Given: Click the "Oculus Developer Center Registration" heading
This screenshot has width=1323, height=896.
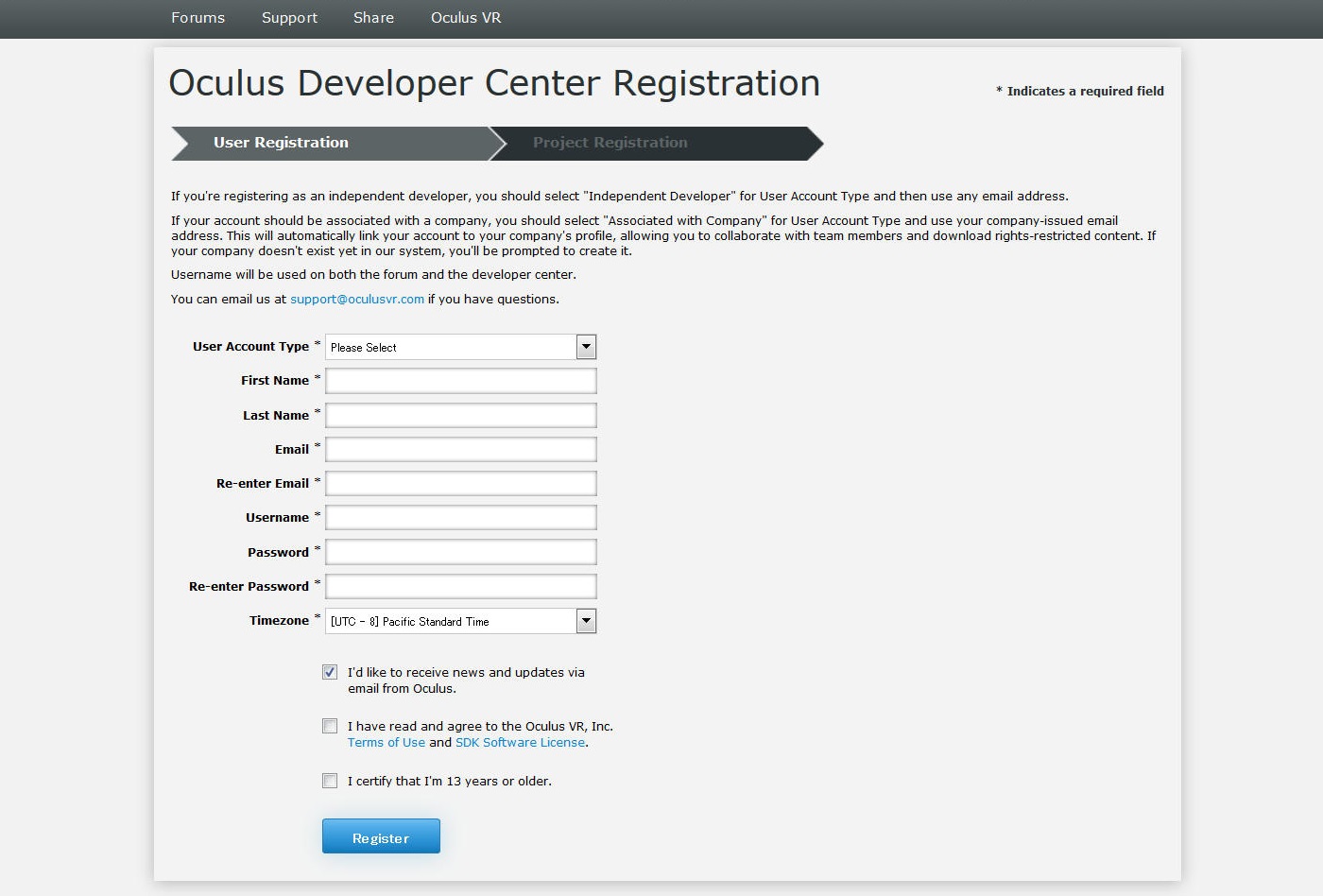Looking at the screenshot, I should click(x=494, y=83).
